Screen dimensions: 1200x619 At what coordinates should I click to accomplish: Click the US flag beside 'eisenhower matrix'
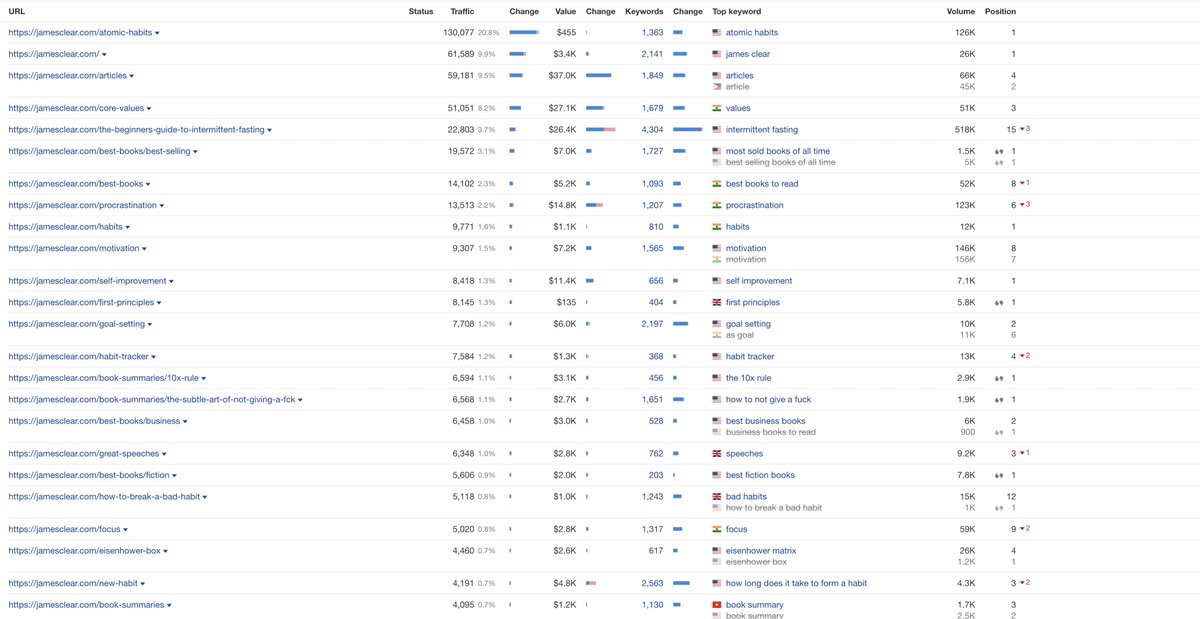click(716, 551)
